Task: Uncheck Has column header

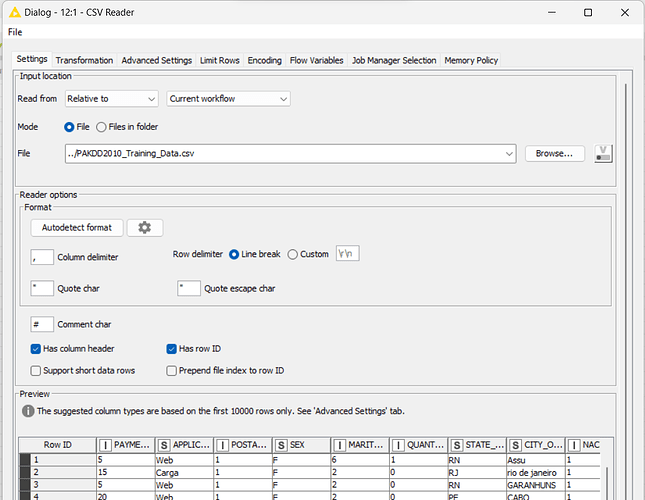Action: (x=36, y=349)
